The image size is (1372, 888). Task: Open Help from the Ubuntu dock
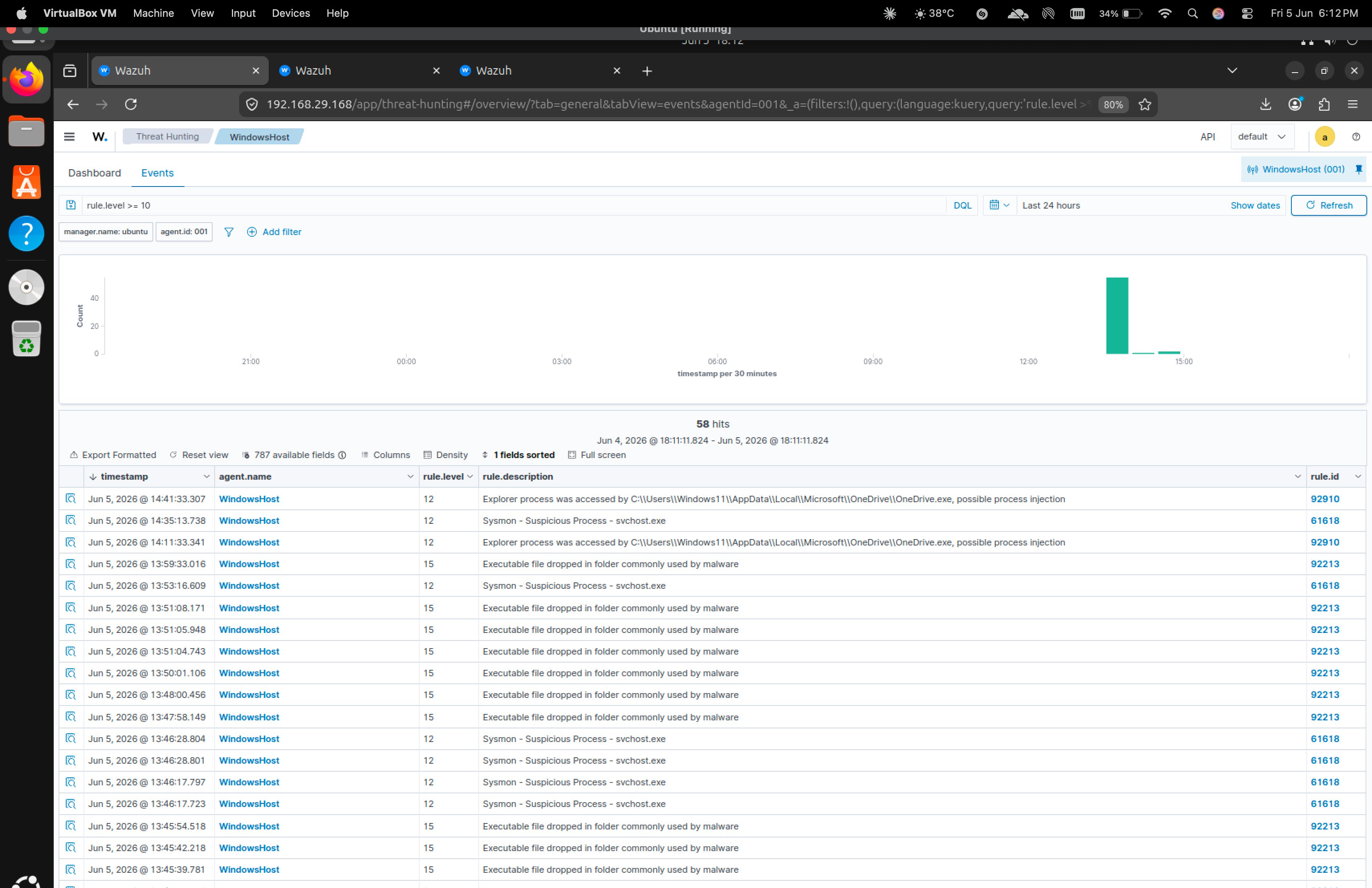26,233
